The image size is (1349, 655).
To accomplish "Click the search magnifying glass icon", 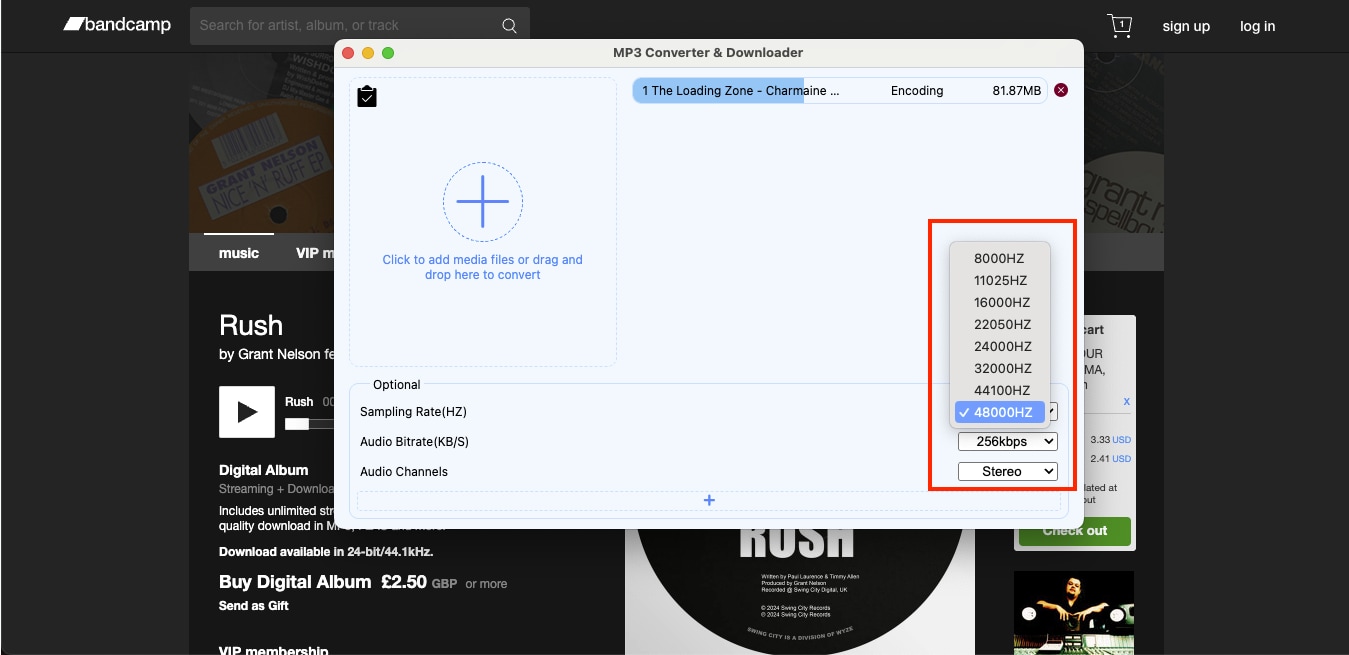I will pos(509,24).
